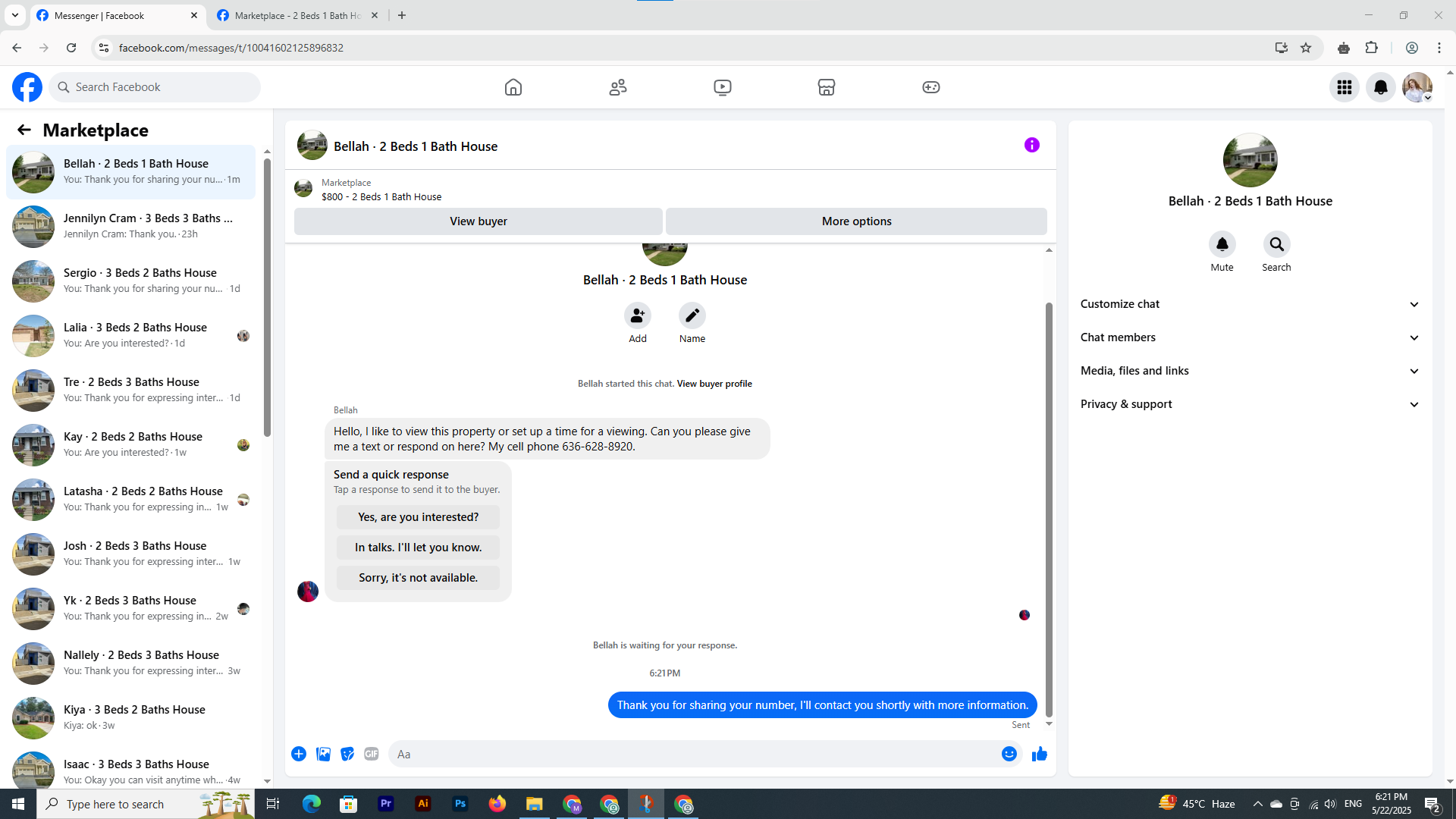Search within the conversation
Viewport: 1456px width, 819px height.
tap(1276, 244)
